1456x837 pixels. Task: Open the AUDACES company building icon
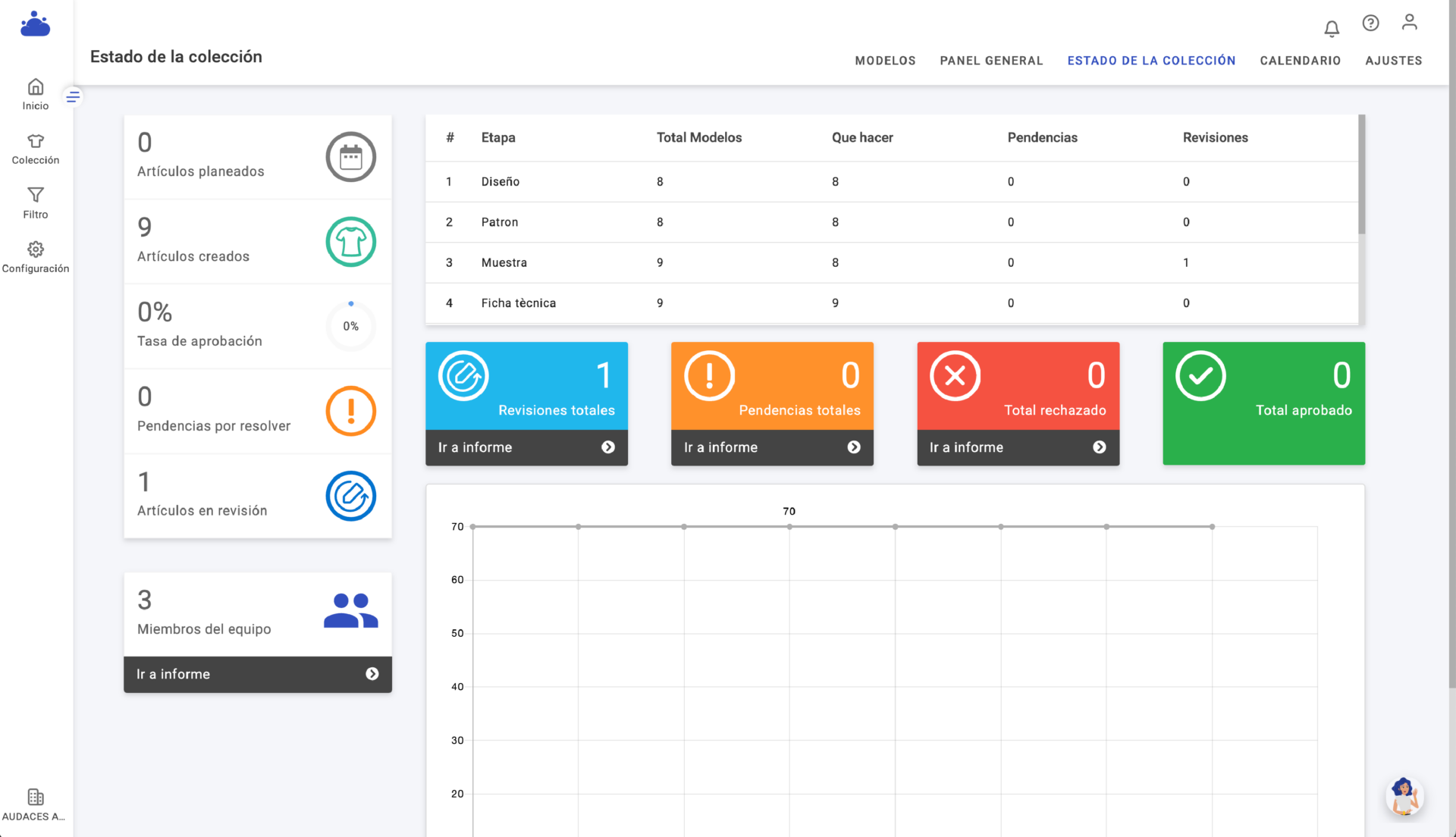coord(36,798)
